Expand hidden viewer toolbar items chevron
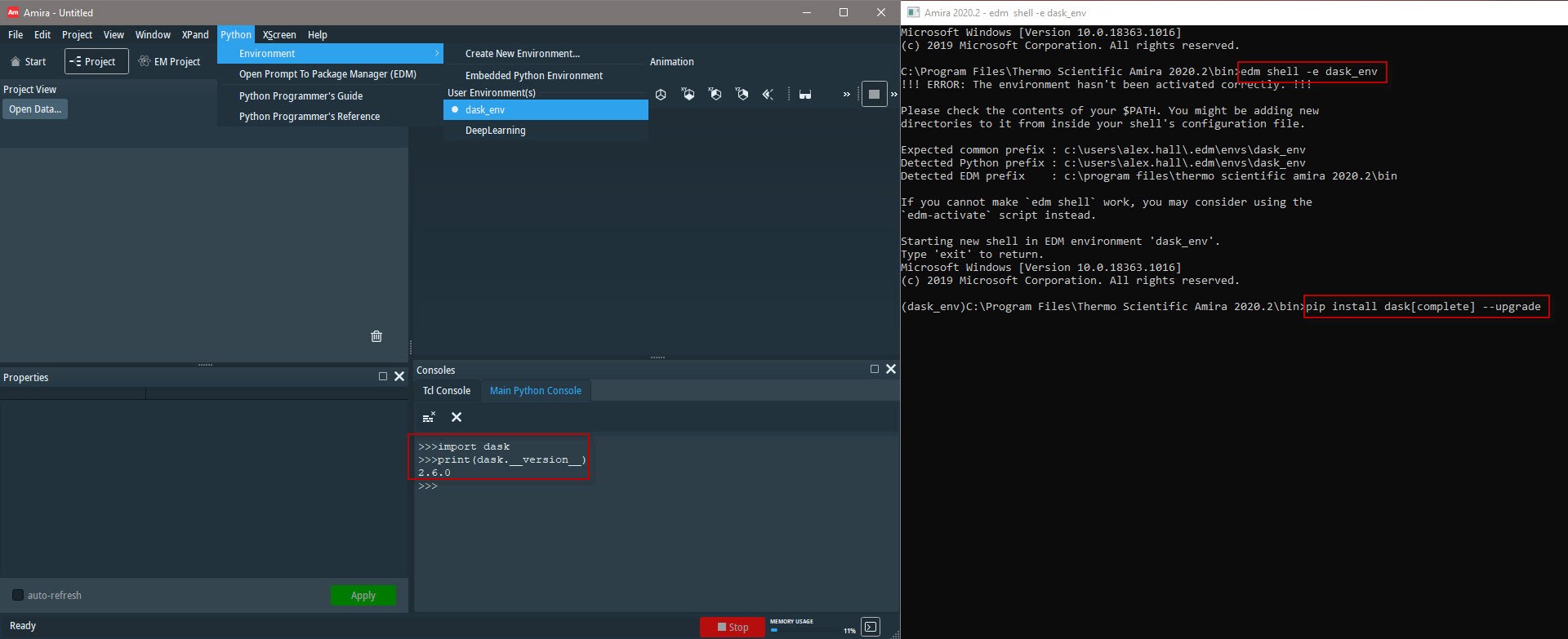 pos(846,95)
